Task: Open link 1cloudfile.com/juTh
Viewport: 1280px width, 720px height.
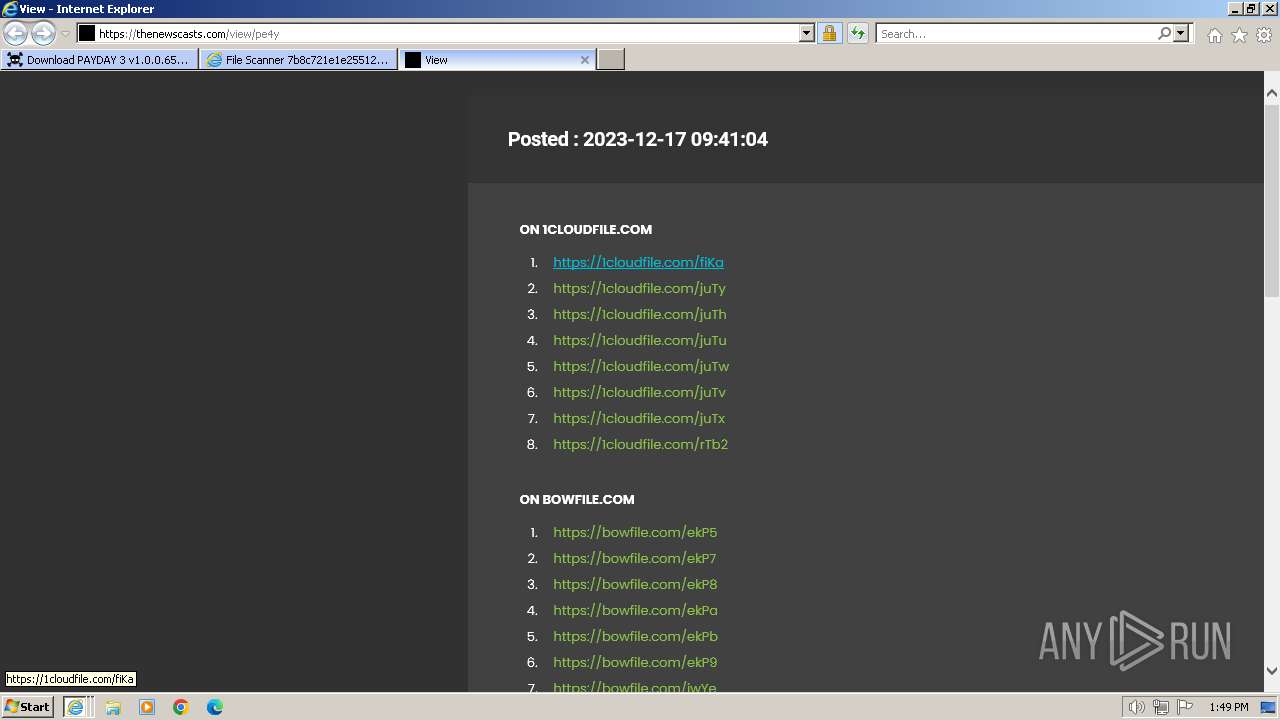Action: 640,314
